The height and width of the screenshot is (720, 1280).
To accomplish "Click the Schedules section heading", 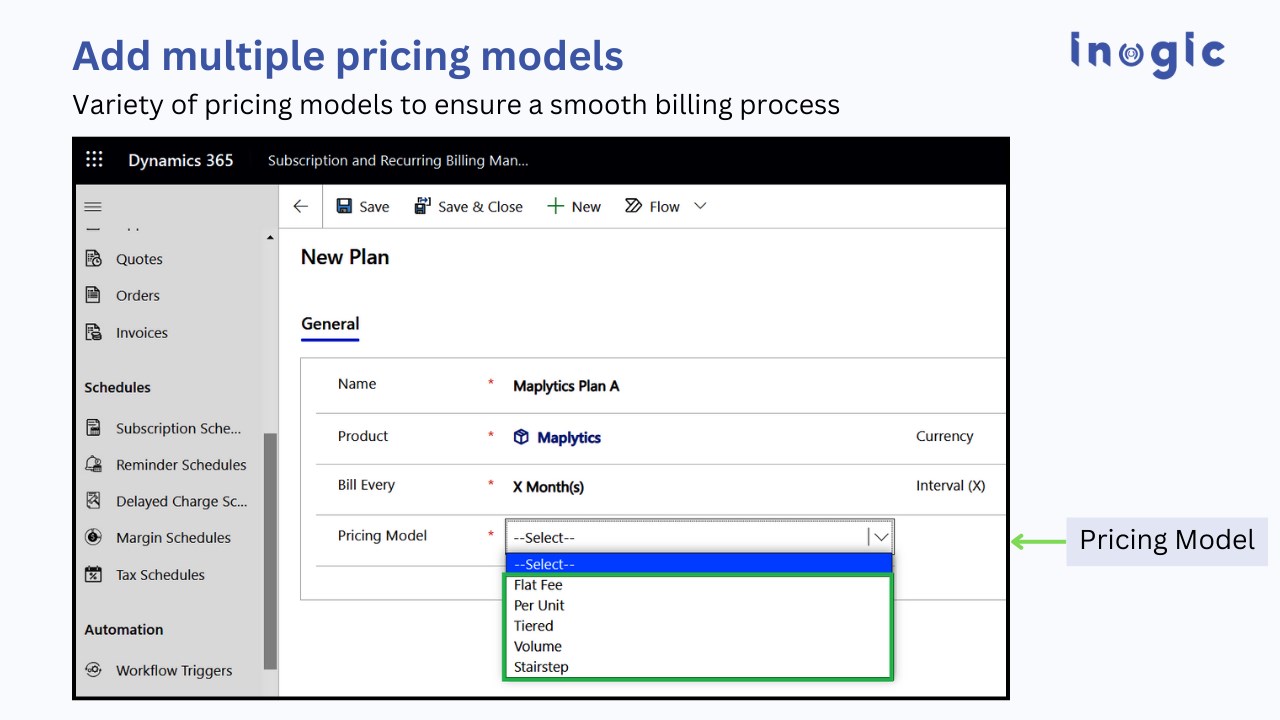I will [x=117, y=387].
